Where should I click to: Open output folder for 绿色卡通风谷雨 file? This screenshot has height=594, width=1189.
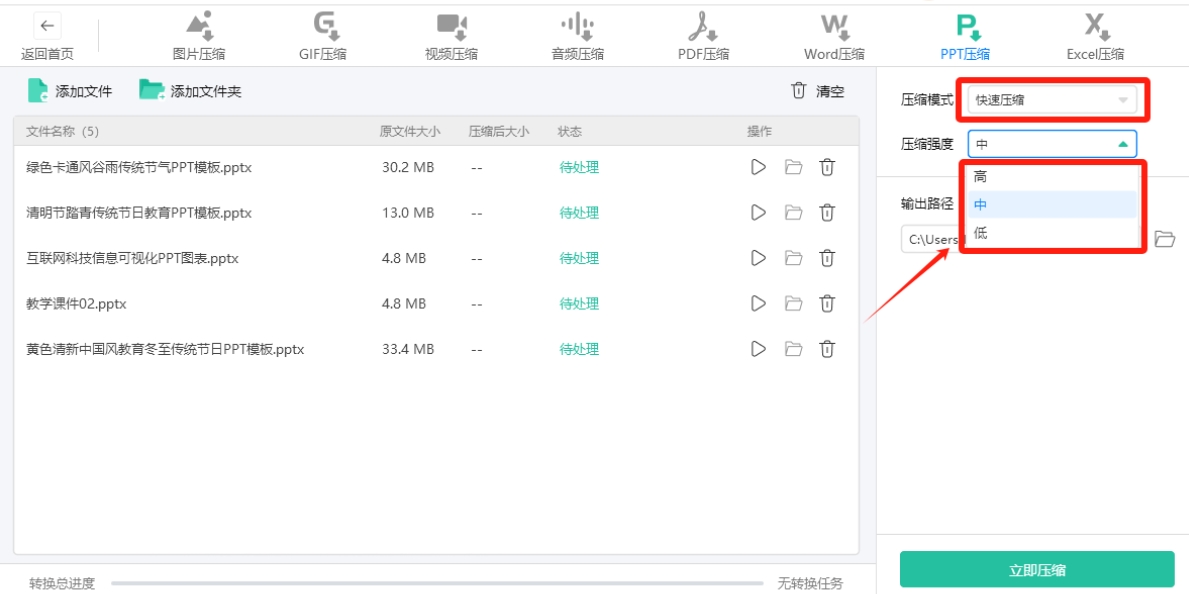click(x=793, y=167)
